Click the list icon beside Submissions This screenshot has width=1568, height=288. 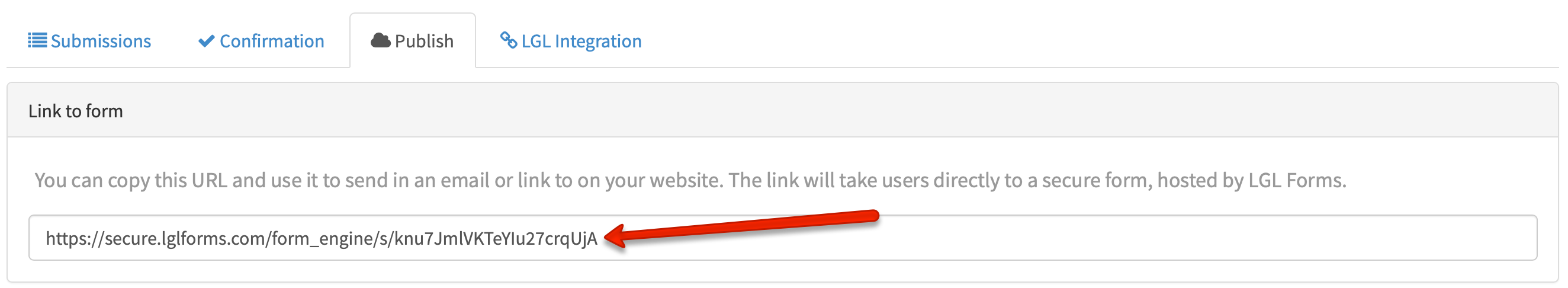point(37,41)
